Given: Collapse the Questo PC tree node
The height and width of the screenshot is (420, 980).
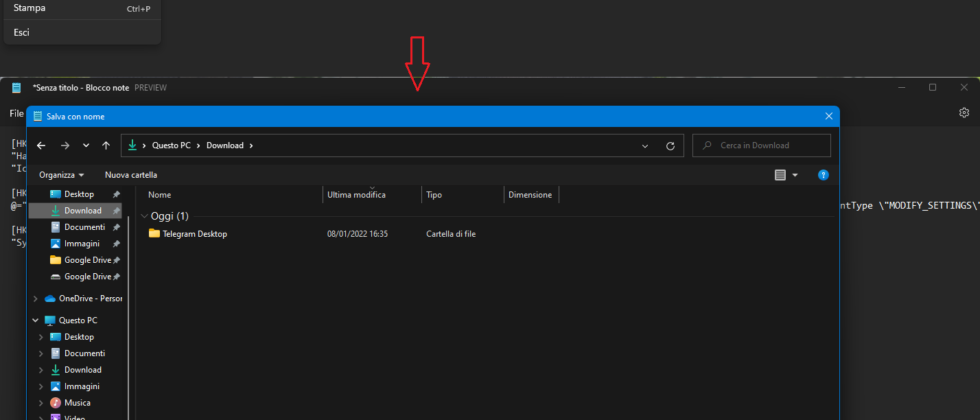Looking at the screenshot, I should pos(36,321).
